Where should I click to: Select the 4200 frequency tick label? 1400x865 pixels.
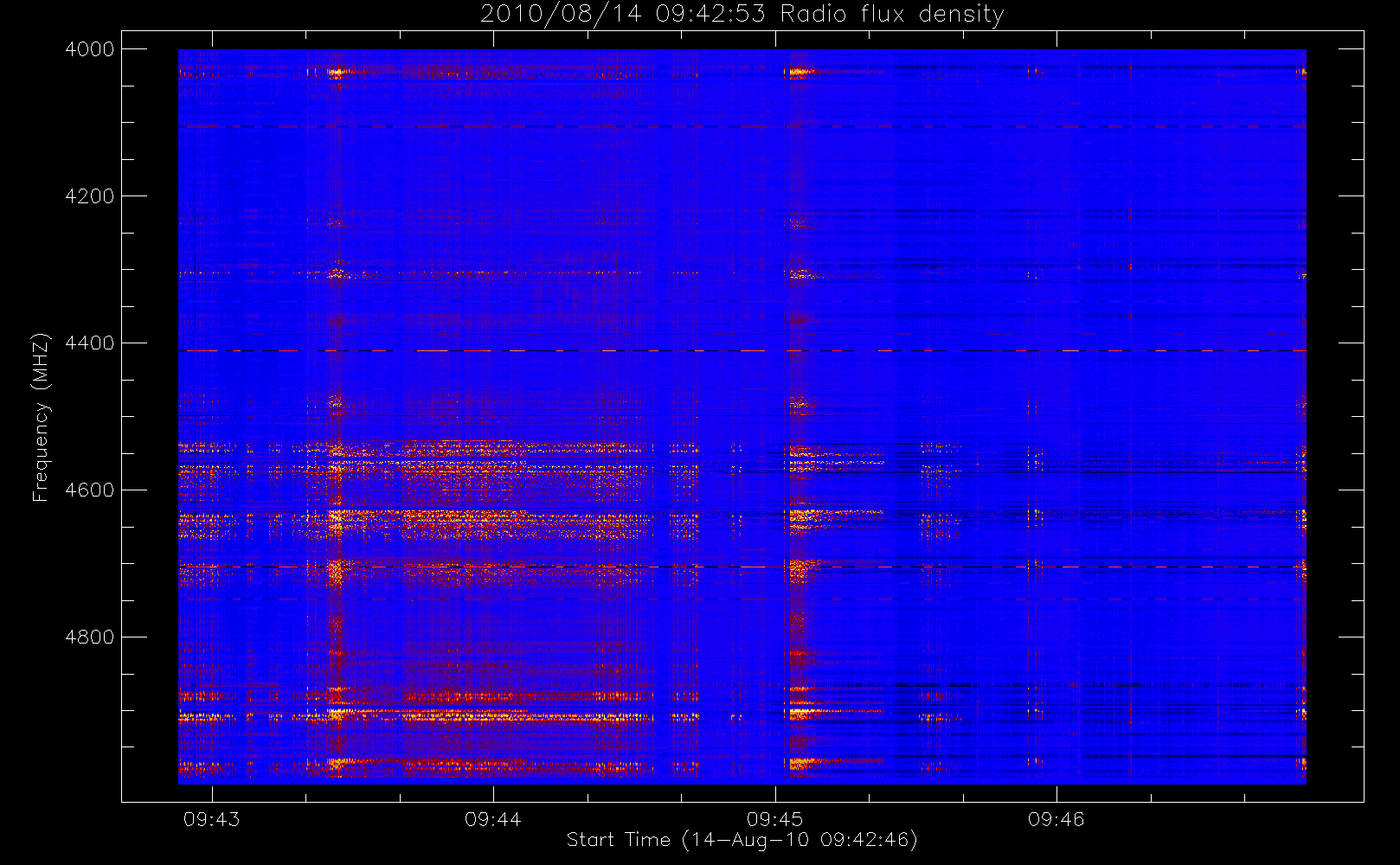pyautogui.click(x=90, y=196)
